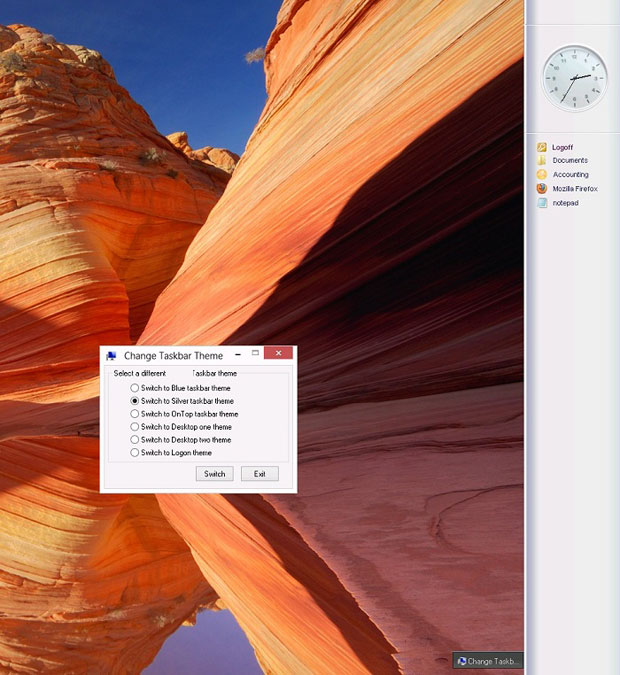Click the Accounting label in sidebar
This screenshot has height=675, width=620.
(570, 174)
